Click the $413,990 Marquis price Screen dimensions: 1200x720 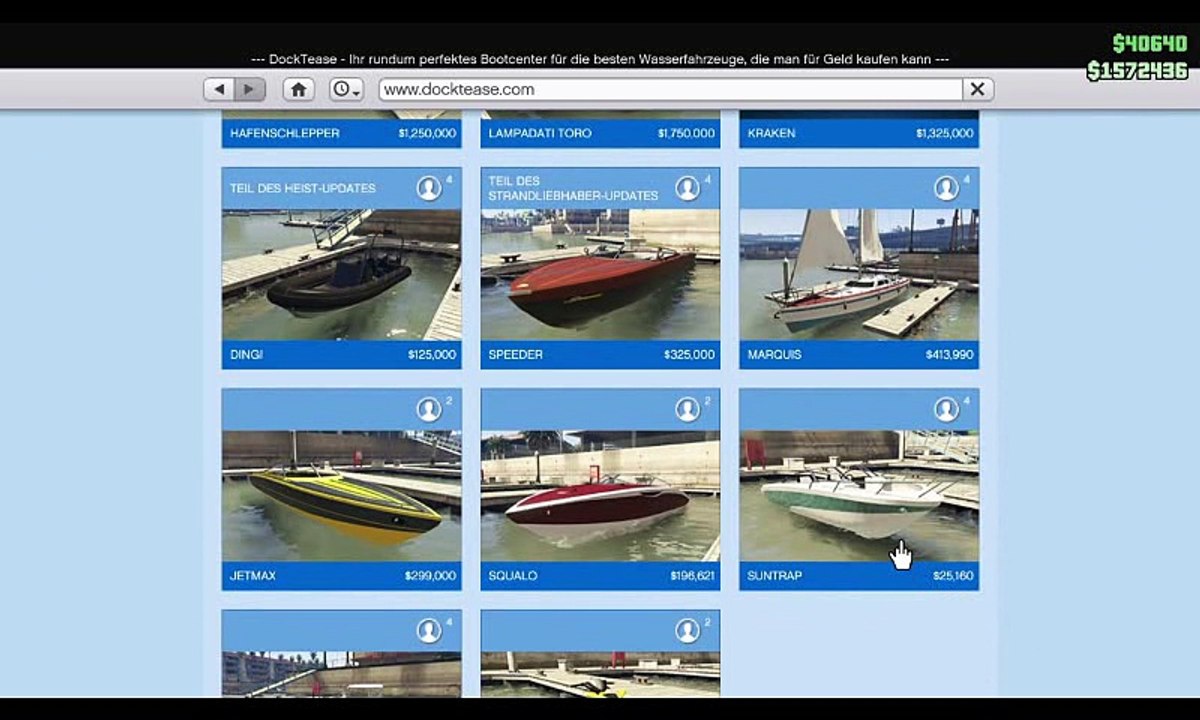[x=949, y=355]
